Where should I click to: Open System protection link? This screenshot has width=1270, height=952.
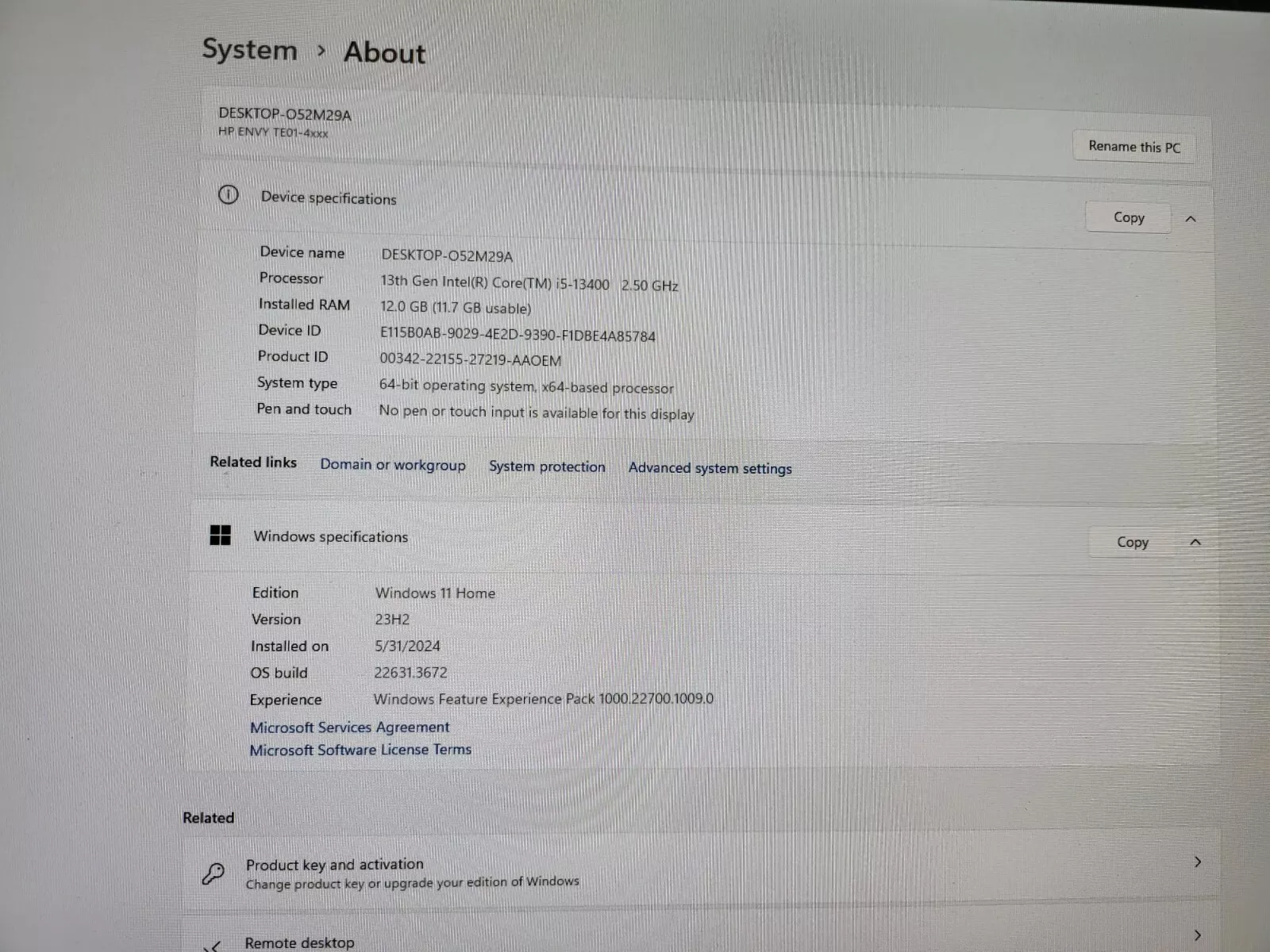click(546, 466)
